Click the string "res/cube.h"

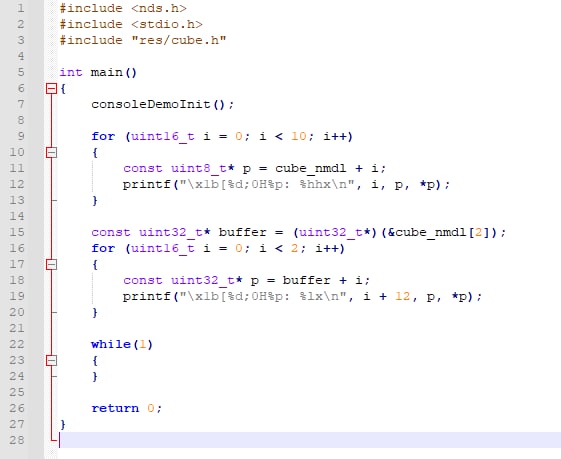pyautogui.click(x=179, y=40)
